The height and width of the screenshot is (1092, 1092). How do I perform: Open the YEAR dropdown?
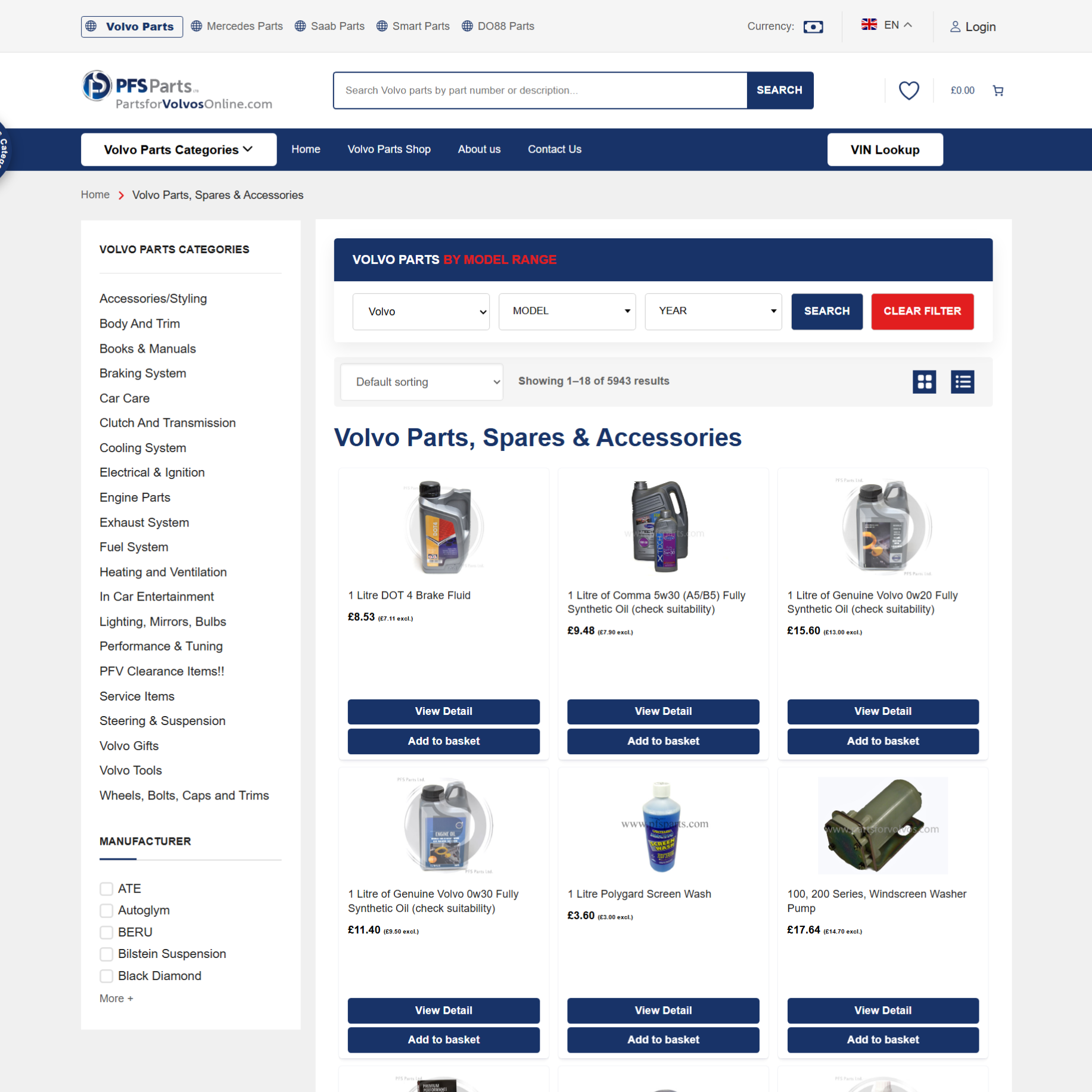point(713,312)
